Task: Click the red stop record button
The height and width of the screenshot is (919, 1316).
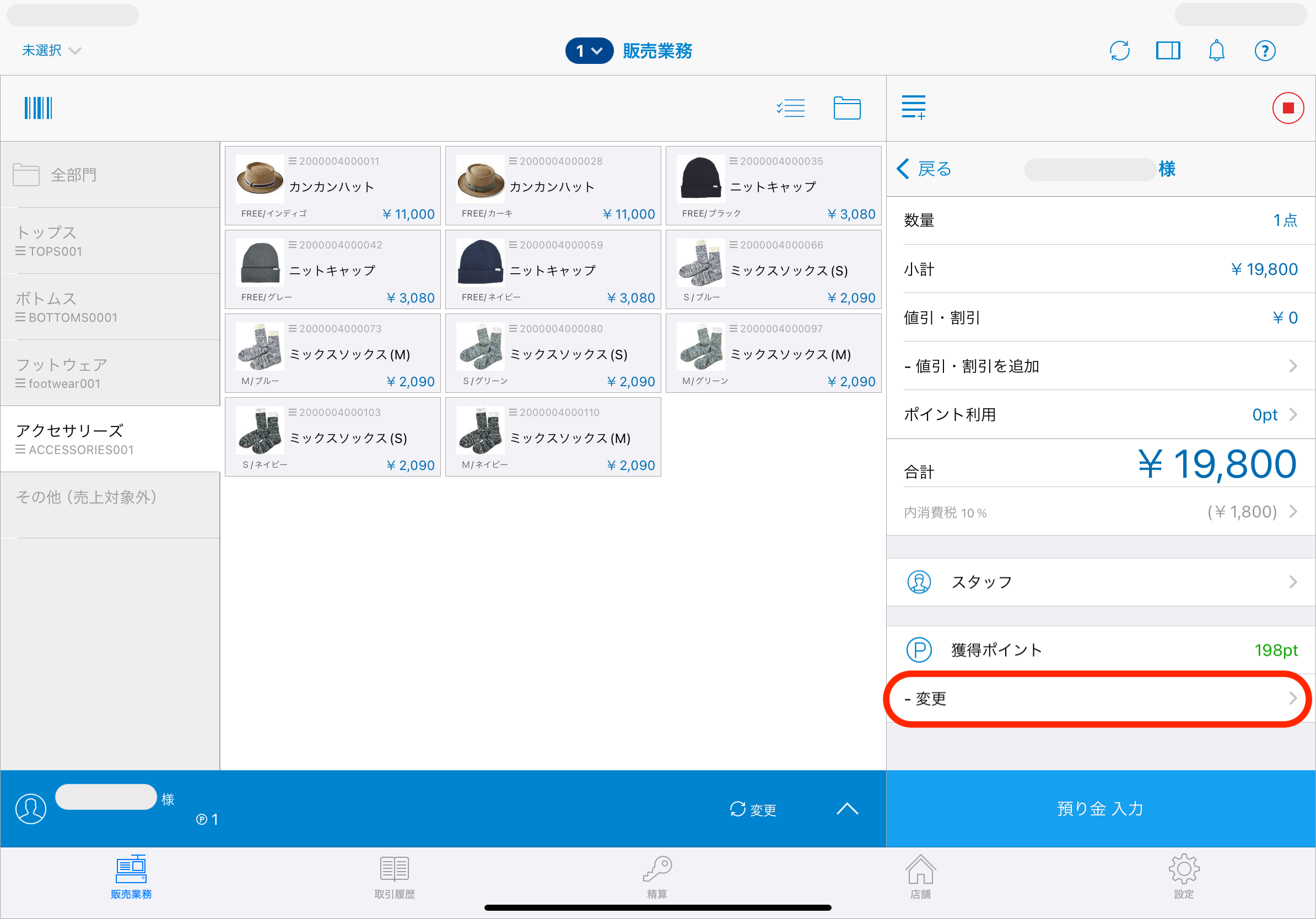Action: tap(1287, 108)
